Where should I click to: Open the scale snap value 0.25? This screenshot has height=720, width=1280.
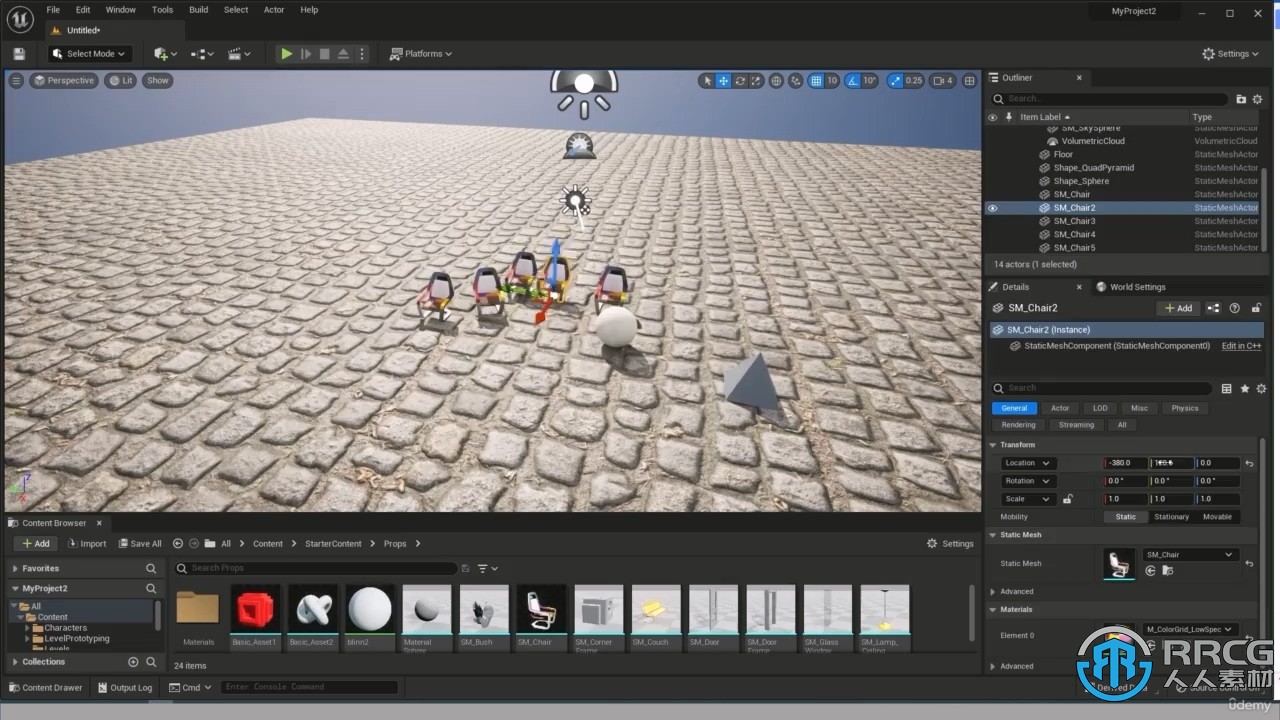pyautogui.click(x=914, y=81)
